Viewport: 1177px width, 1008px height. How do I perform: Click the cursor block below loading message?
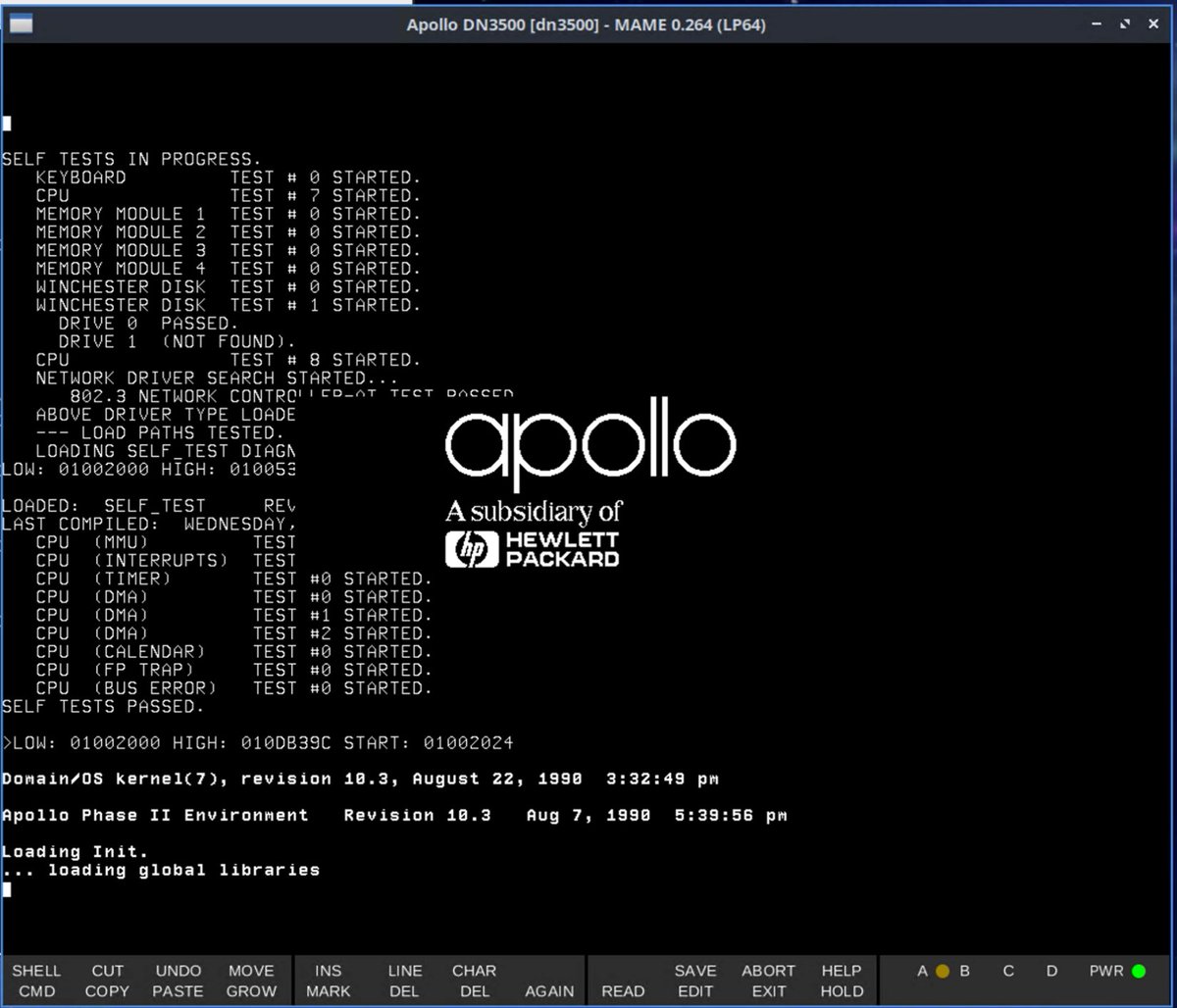click(x=6, y=889)
